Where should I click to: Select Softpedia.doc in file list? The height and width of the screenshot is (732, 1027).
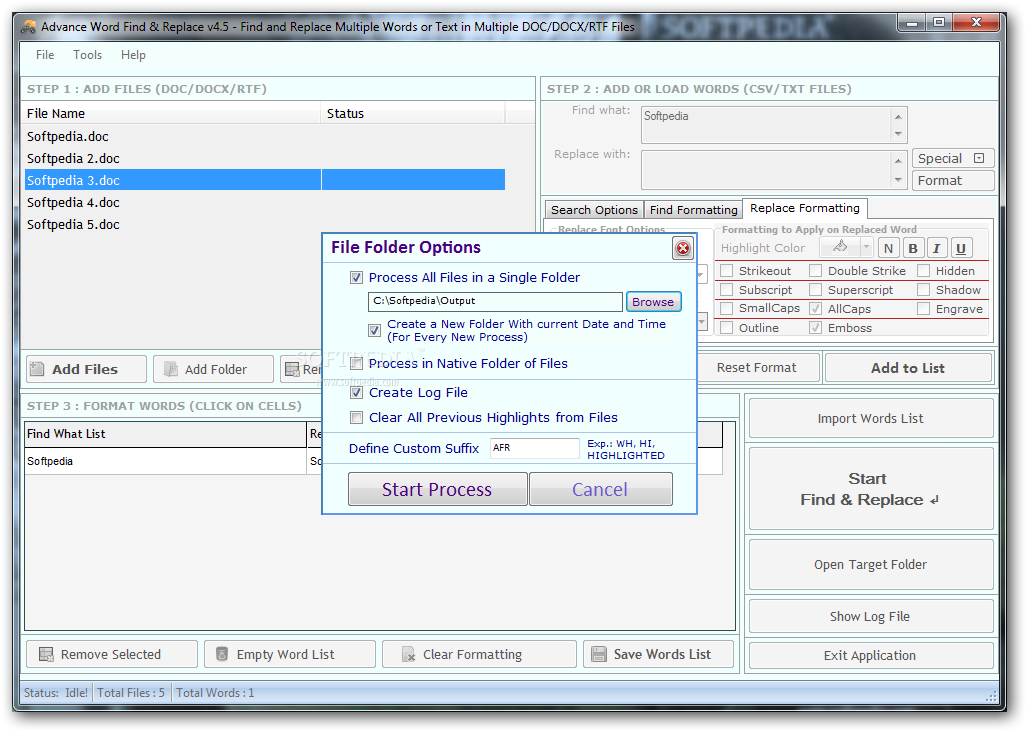[265, 136]
